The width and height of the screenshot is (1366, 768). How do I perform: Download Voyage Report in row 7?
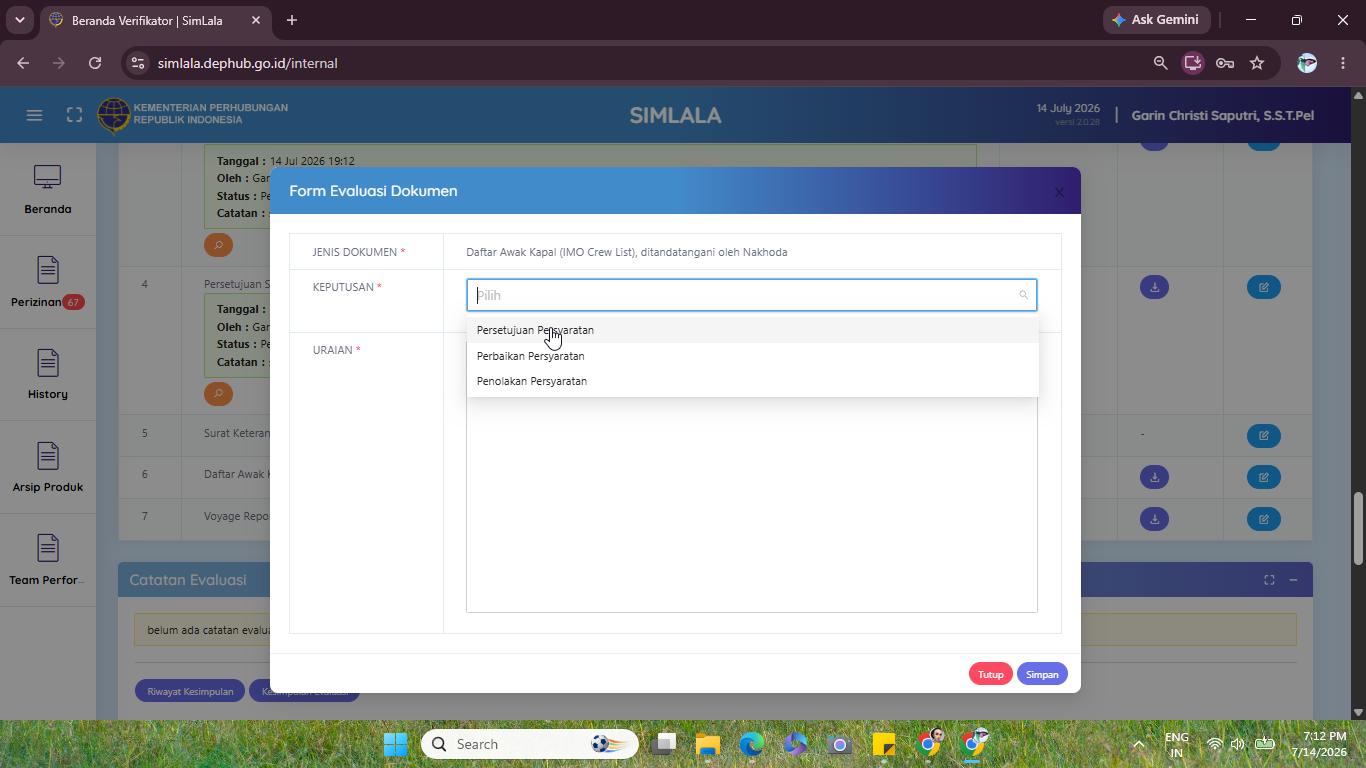(x=1154, y=519)
